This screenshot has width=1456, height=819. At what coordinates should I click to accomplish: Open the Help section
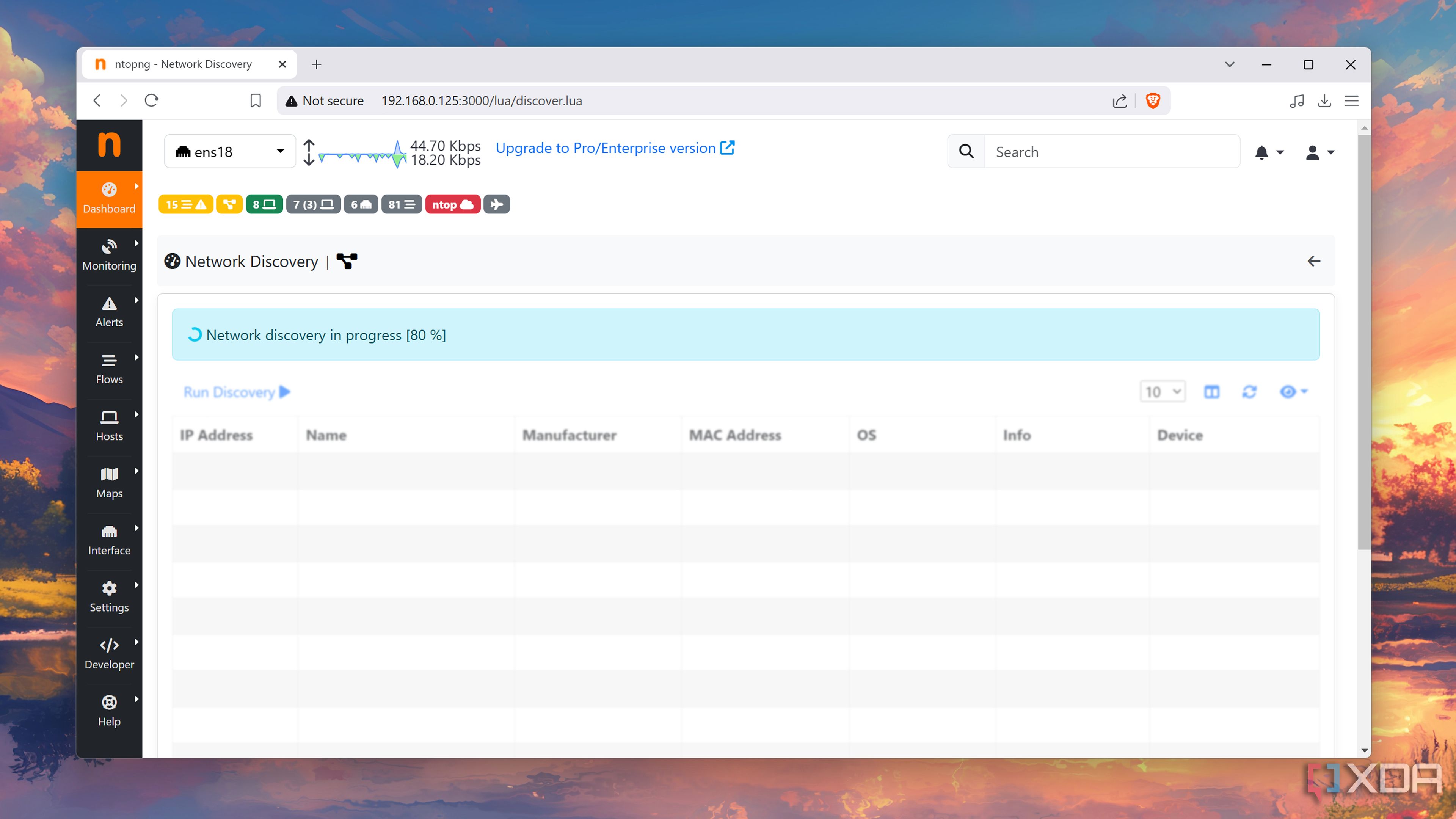coord(108,711)
